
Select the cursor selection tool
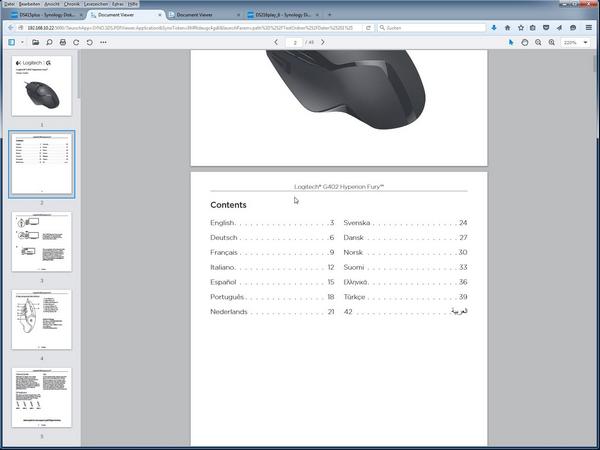pos(511,42)
